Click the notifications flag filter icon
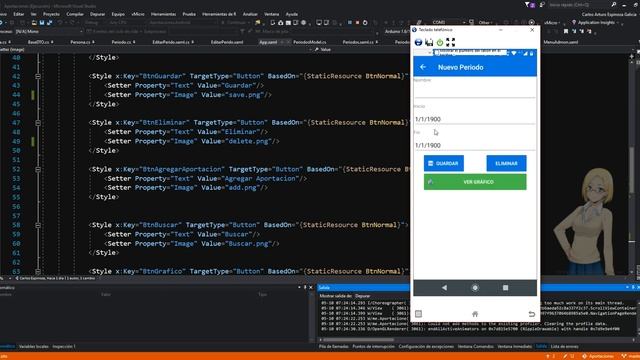The image size is (640, 360). coord(529,4)
